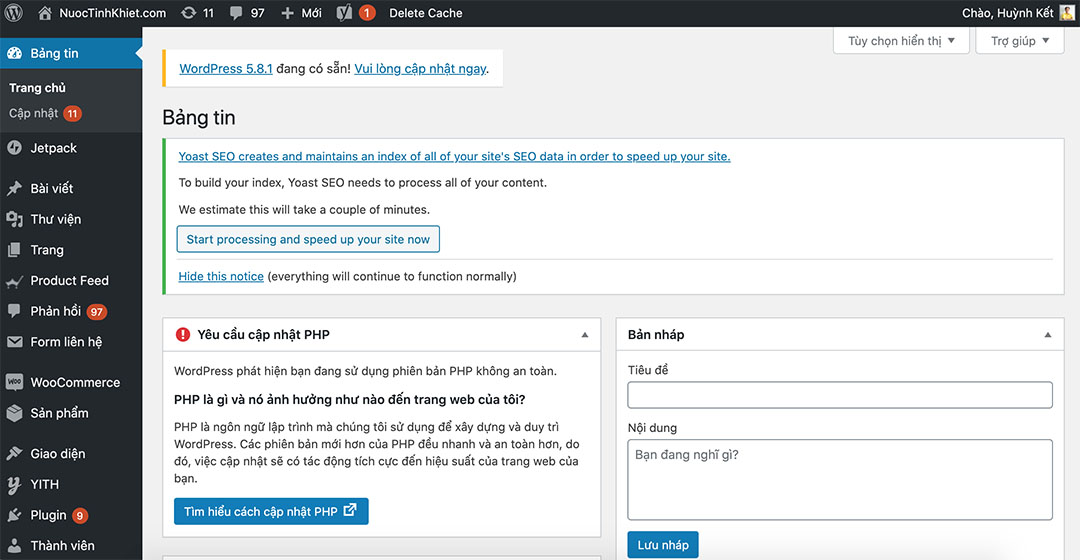The image size is (1080, 560).
Task: Click the Plugin badge showing 9
Action: 80,515
